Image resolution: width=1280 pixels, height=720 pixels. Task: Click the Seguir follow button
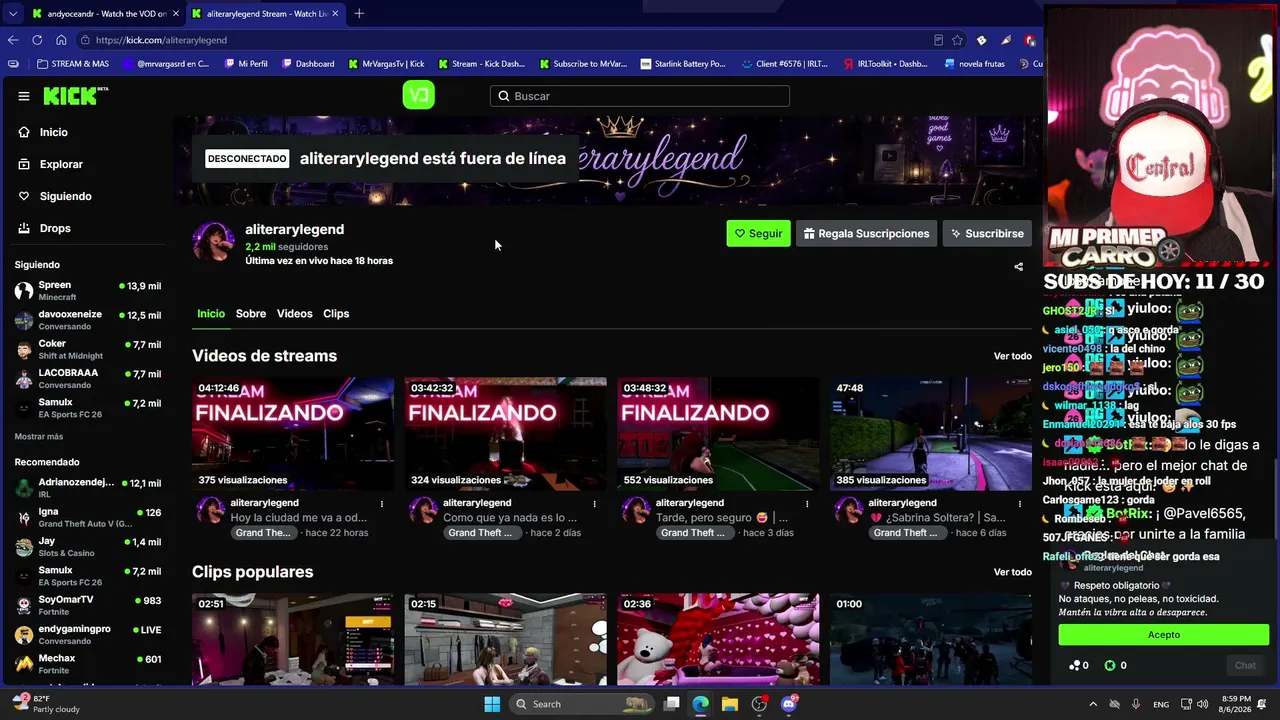point(758,233)
